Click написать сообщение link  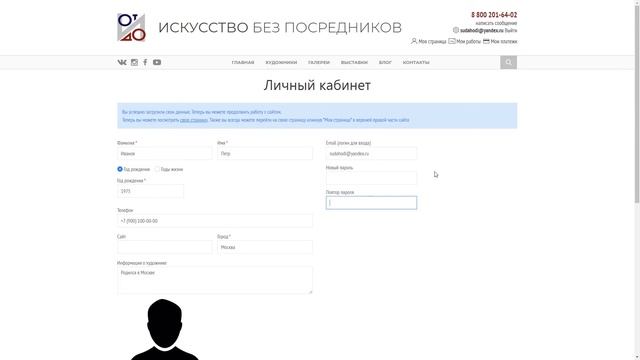point(496,23)
